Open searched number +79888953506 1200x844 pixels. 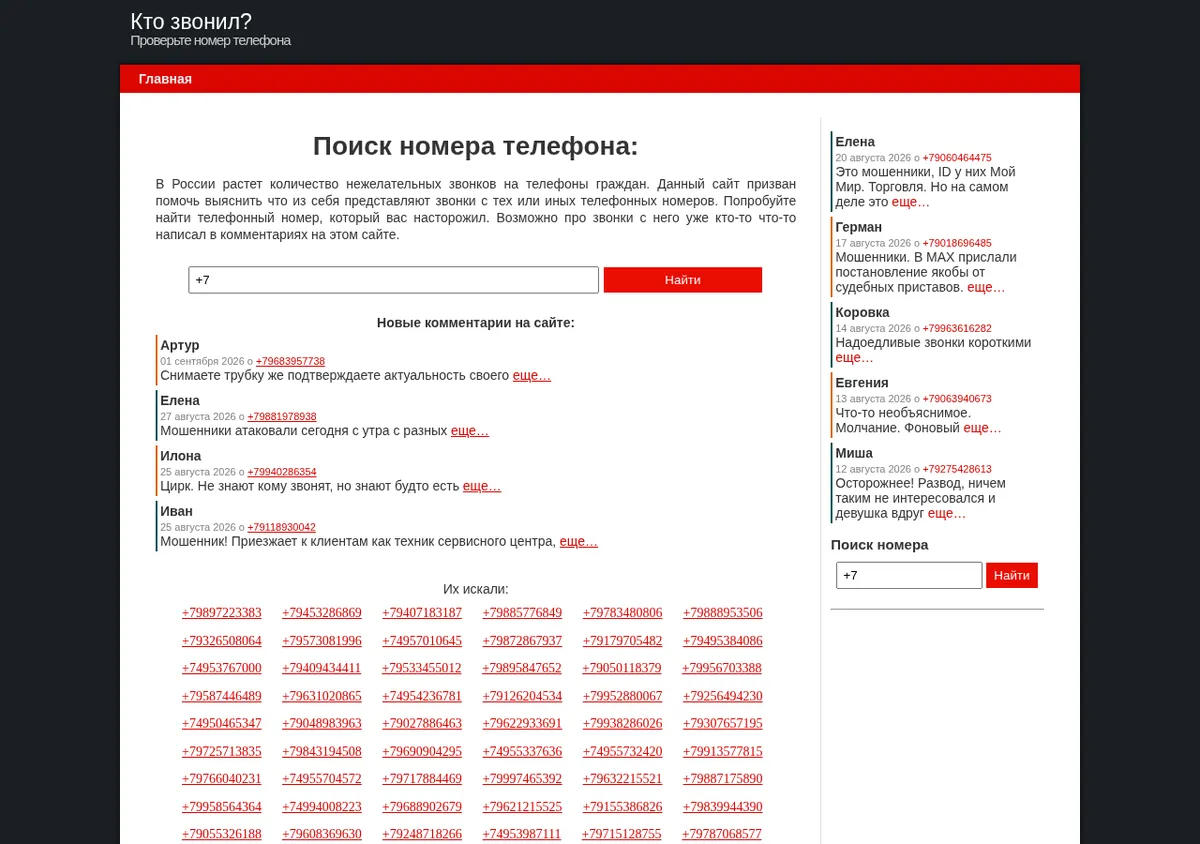coord(723,613)
